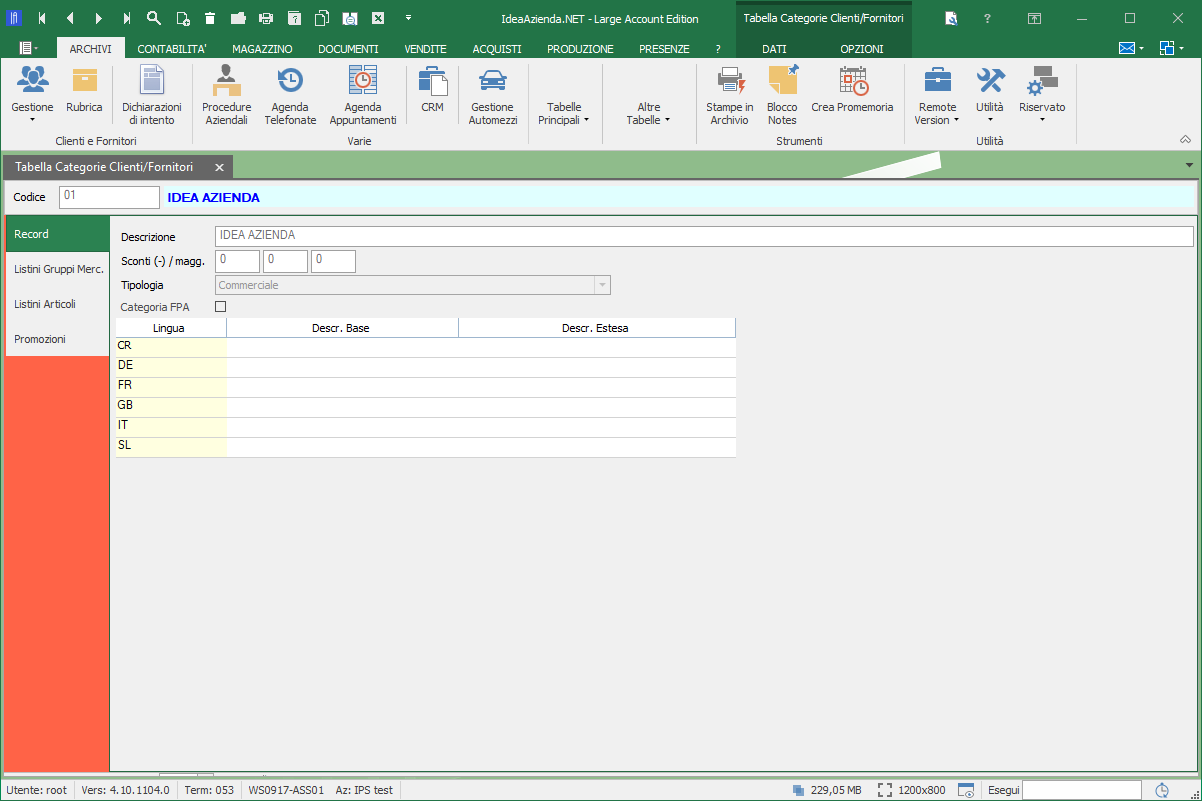Image resolution: width=1202 pixels, height=801 pixels.
Task: Open Dichiarazioni di intento
Action: pos(152,94)
